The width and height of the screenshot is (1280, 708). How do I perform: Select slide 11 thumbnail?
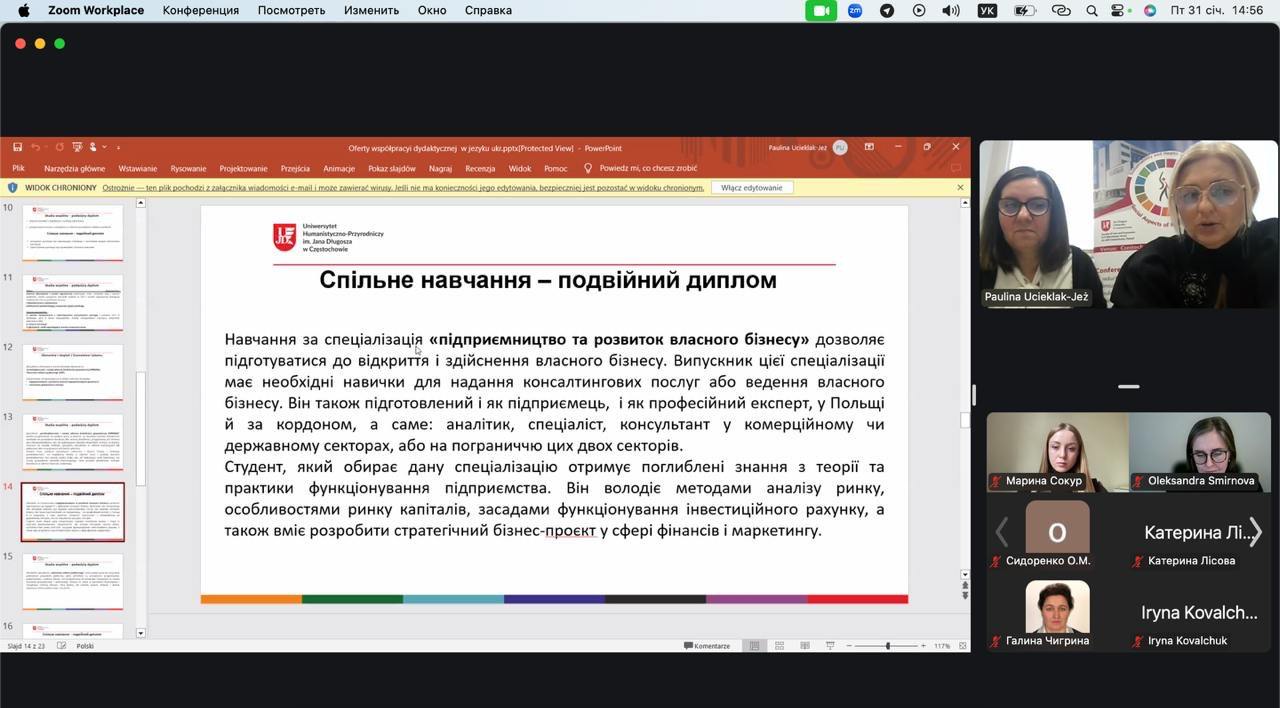click(x=73, y=303)
